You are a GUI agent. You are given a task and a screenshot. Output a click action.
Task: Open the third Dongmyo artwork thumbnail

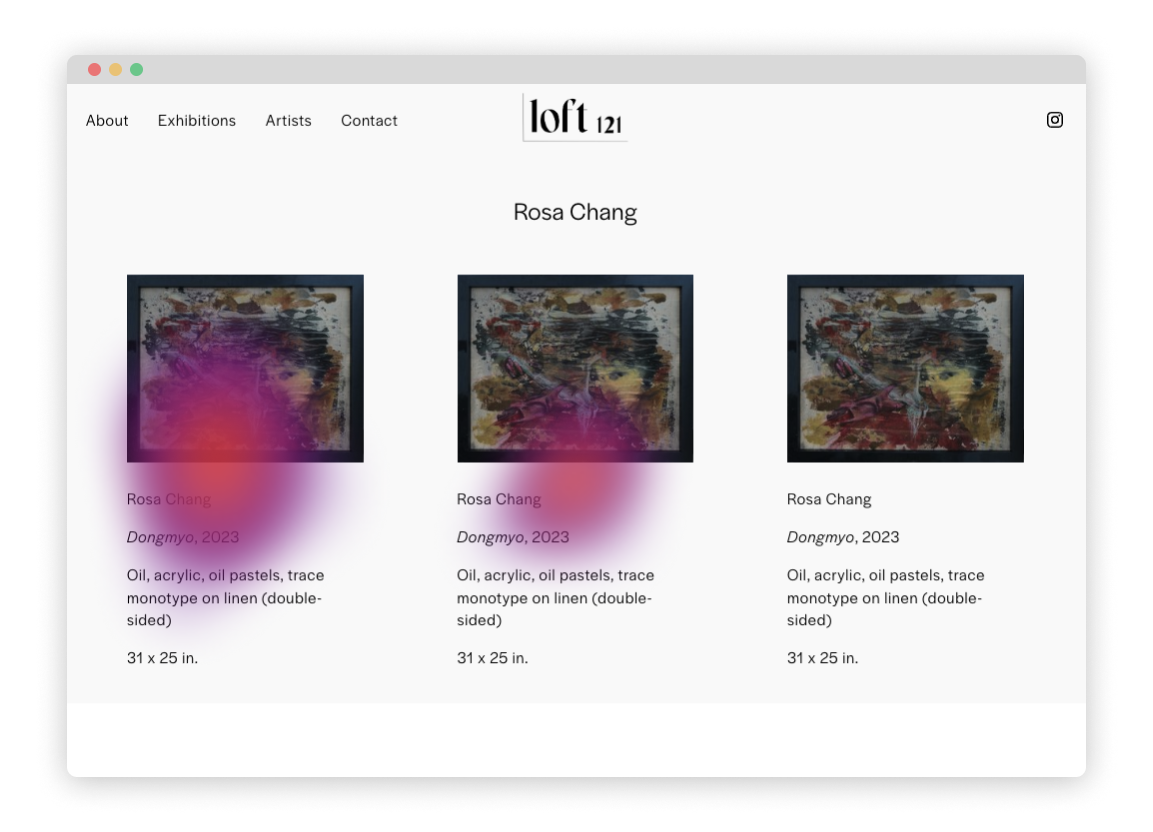905,369
